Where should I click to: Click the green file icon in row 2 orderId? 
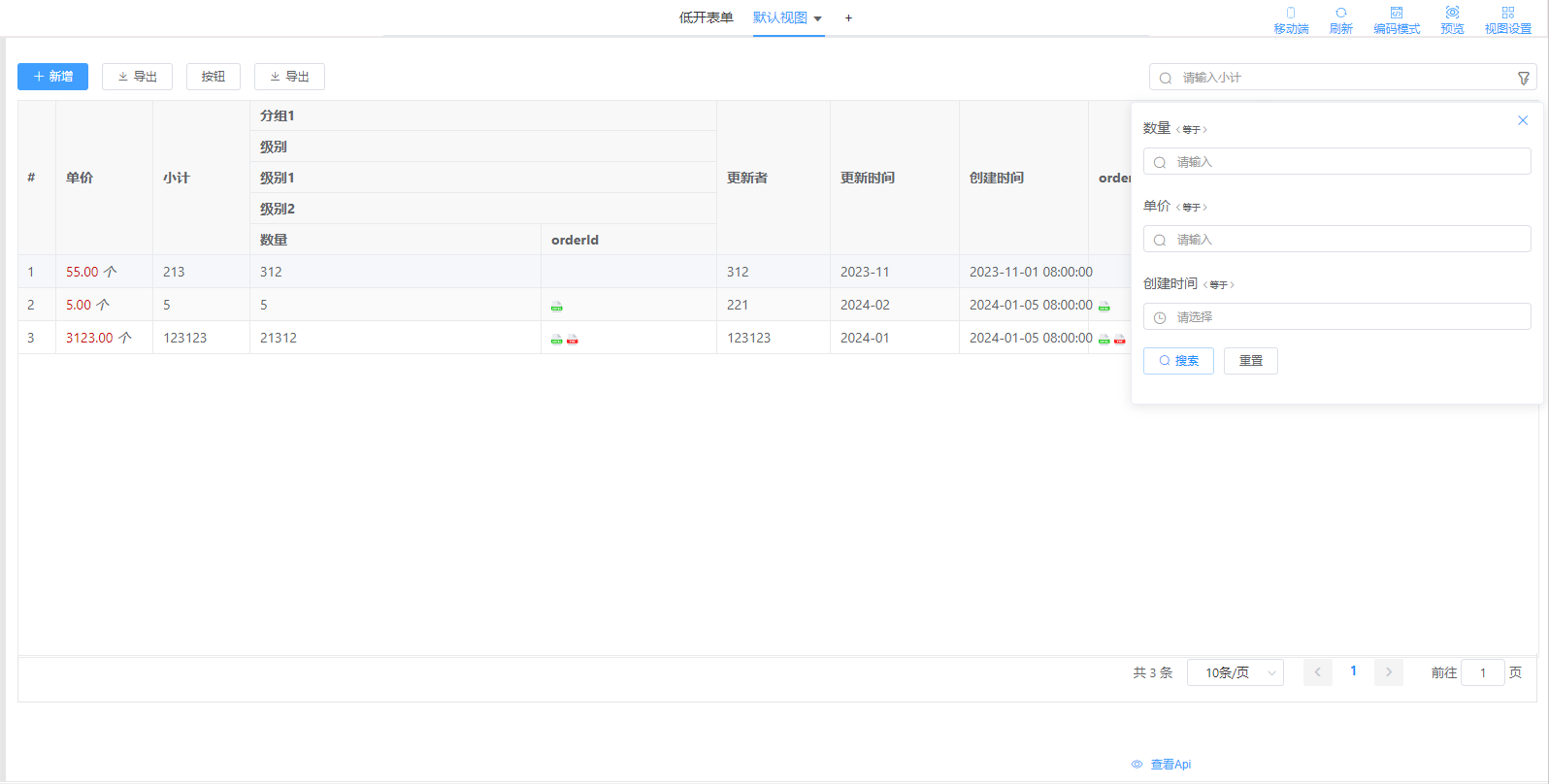[x=556, y=306]
